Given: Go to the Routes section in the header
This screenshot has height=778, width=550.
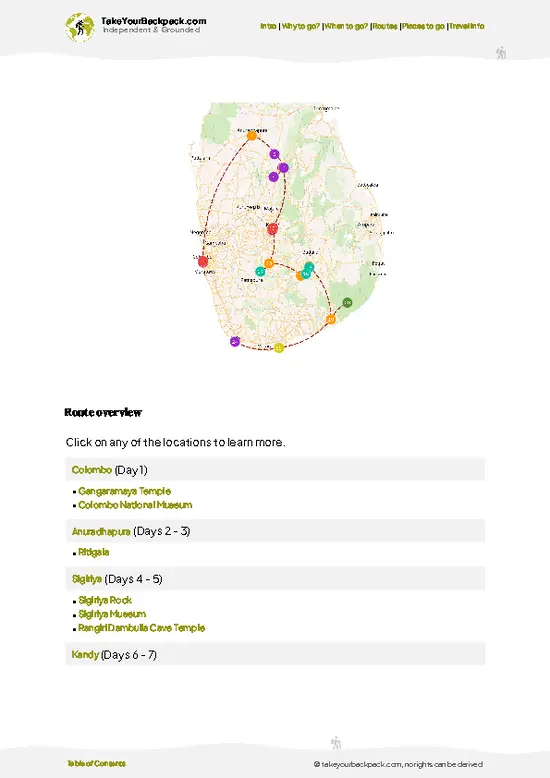Looking at the screenshot, I should [385, 26].
